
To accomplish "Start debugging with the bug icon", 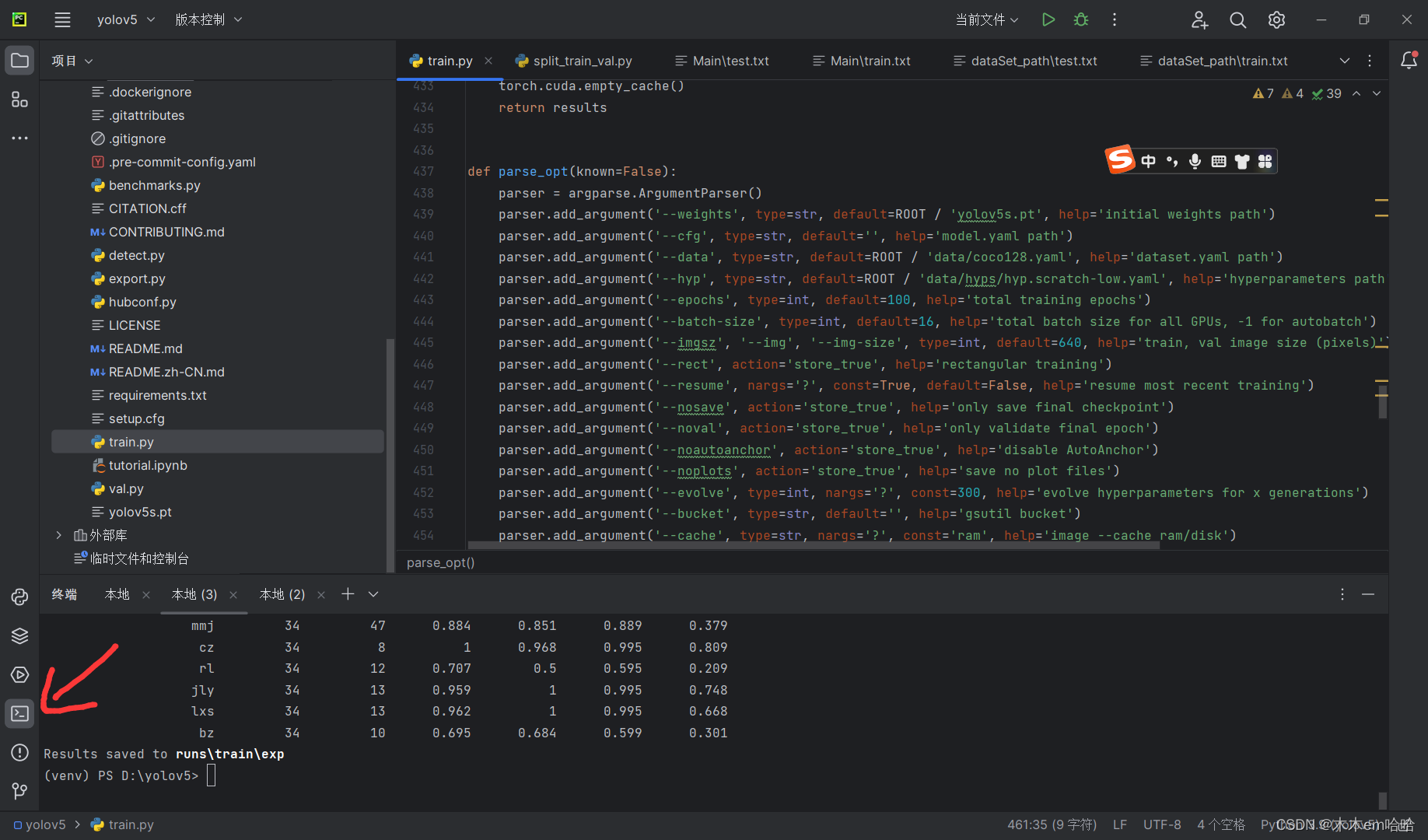I will [1080, 19].
